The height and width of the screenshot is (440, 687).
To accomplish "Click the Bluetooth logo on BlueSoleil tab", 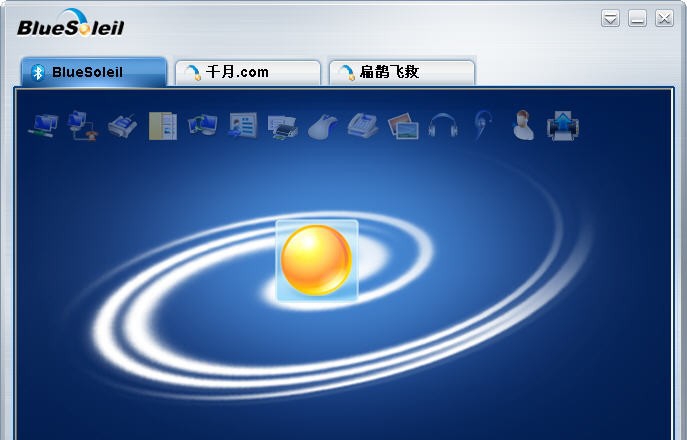I will coord(38,72).
